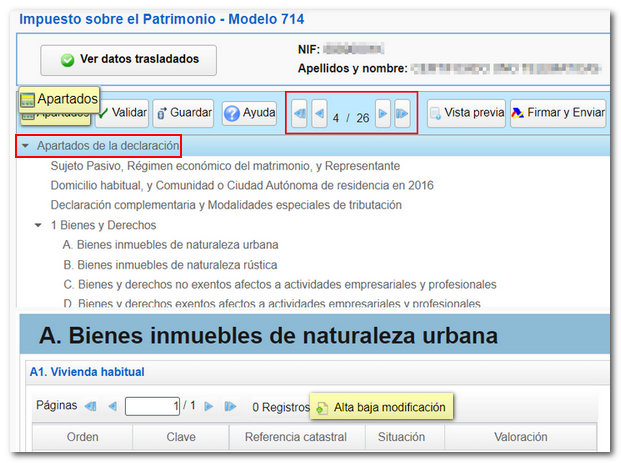
Task: Collapse the 1 Bienes y Derechos node
Action: pyautogui.click(x=38, y=225)
